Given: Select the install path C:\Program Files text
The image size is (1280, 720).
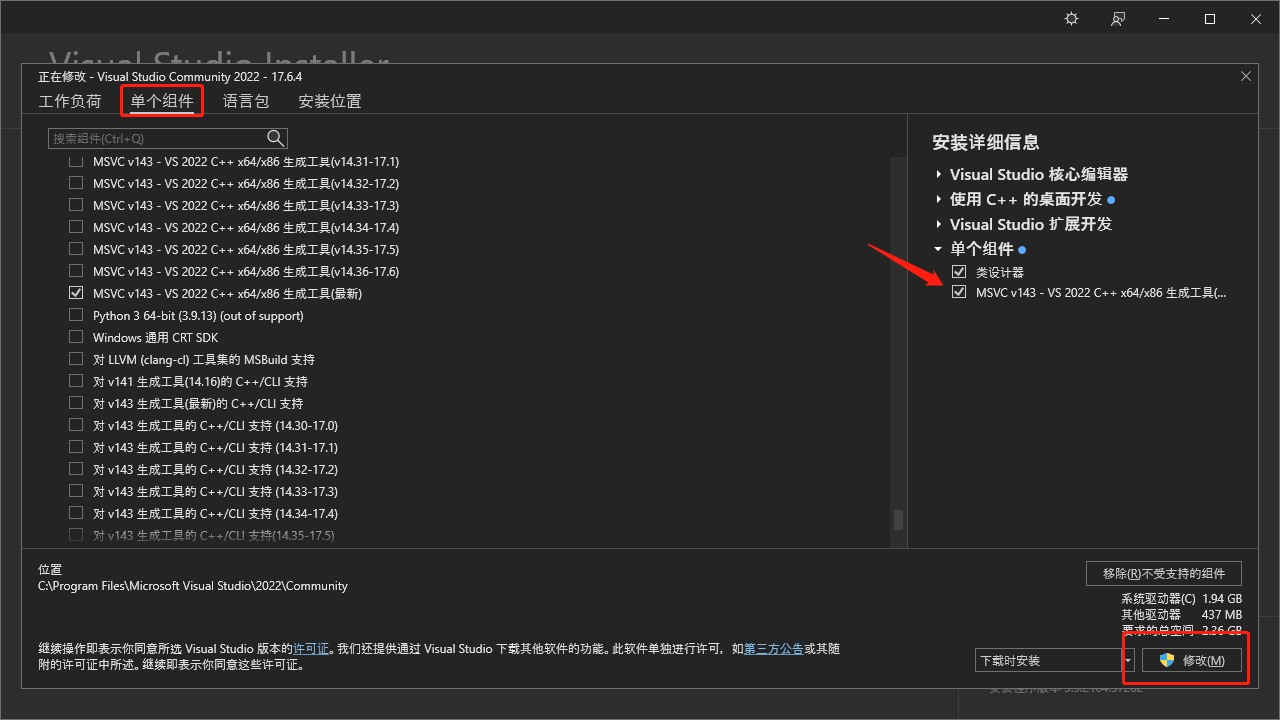Looking at the screenshot, I should 193,586.
